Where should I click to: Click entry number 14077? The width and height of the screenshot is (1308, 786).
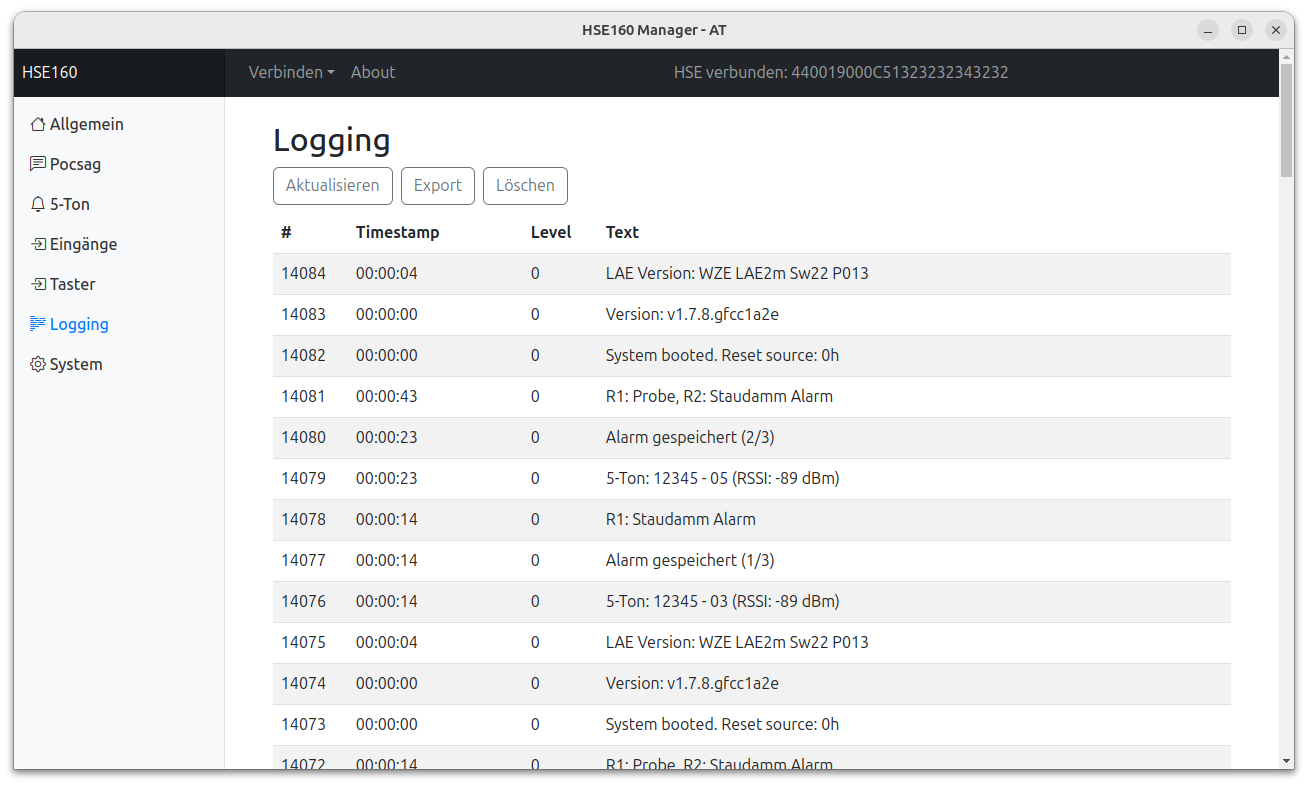pos(303,560)
